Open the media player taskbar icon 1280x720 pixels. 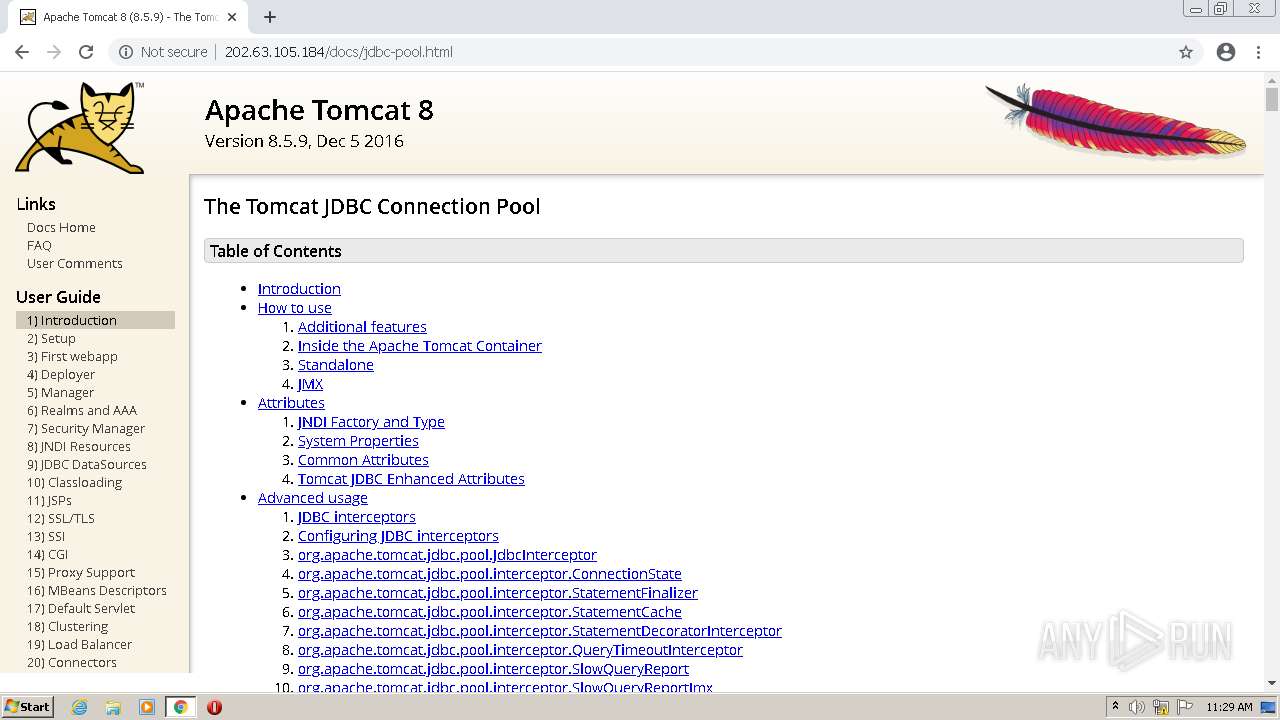147,707
